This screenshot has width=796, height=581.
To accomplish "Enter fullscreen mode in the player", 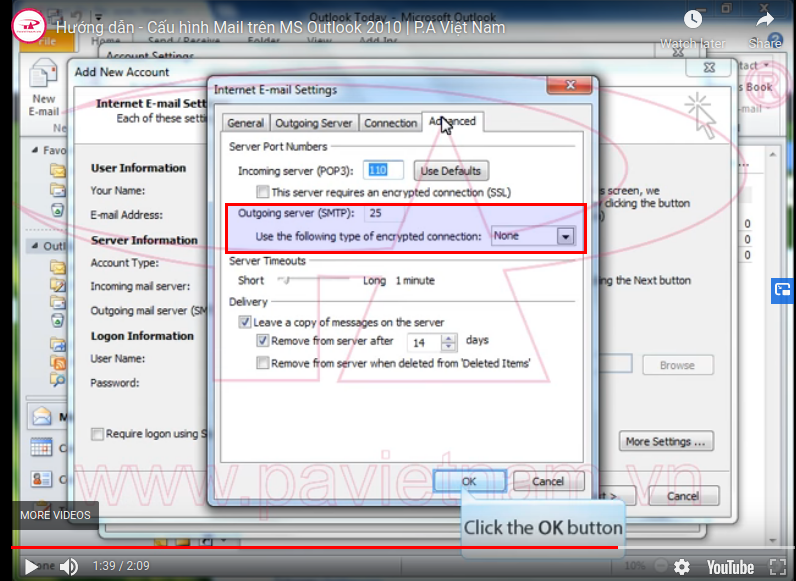I will point(777,567).
